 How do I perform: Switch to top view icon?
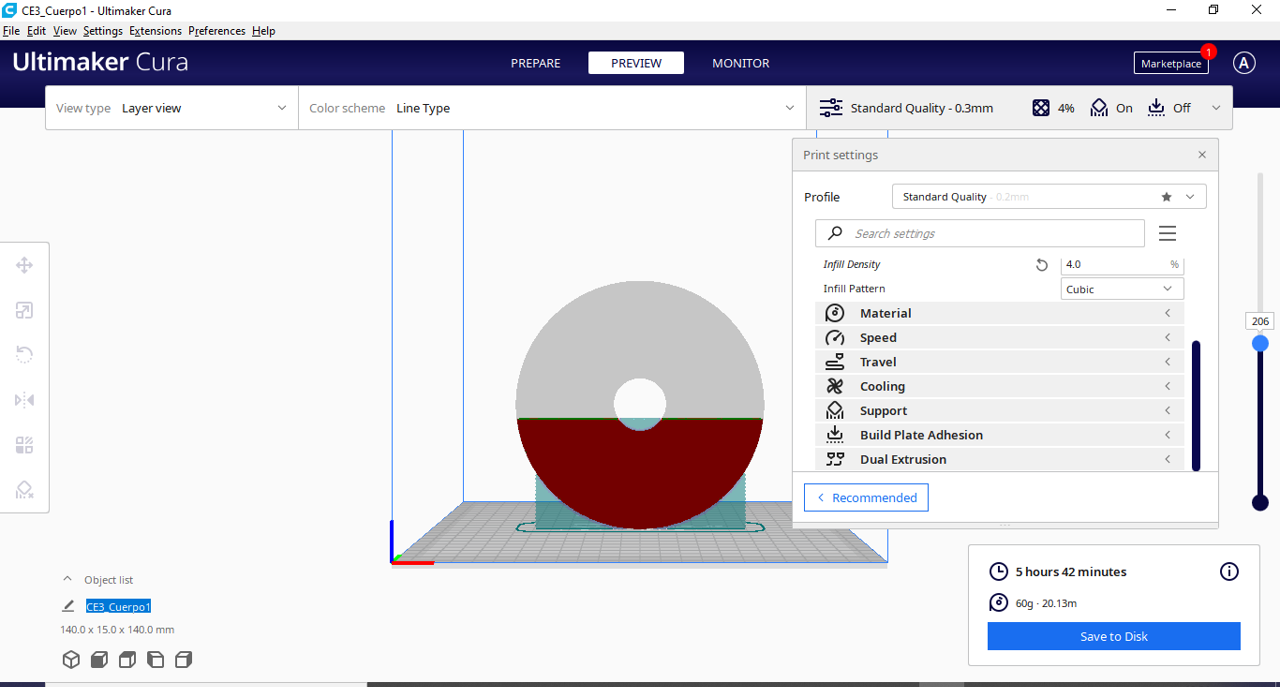coord(127,659)
